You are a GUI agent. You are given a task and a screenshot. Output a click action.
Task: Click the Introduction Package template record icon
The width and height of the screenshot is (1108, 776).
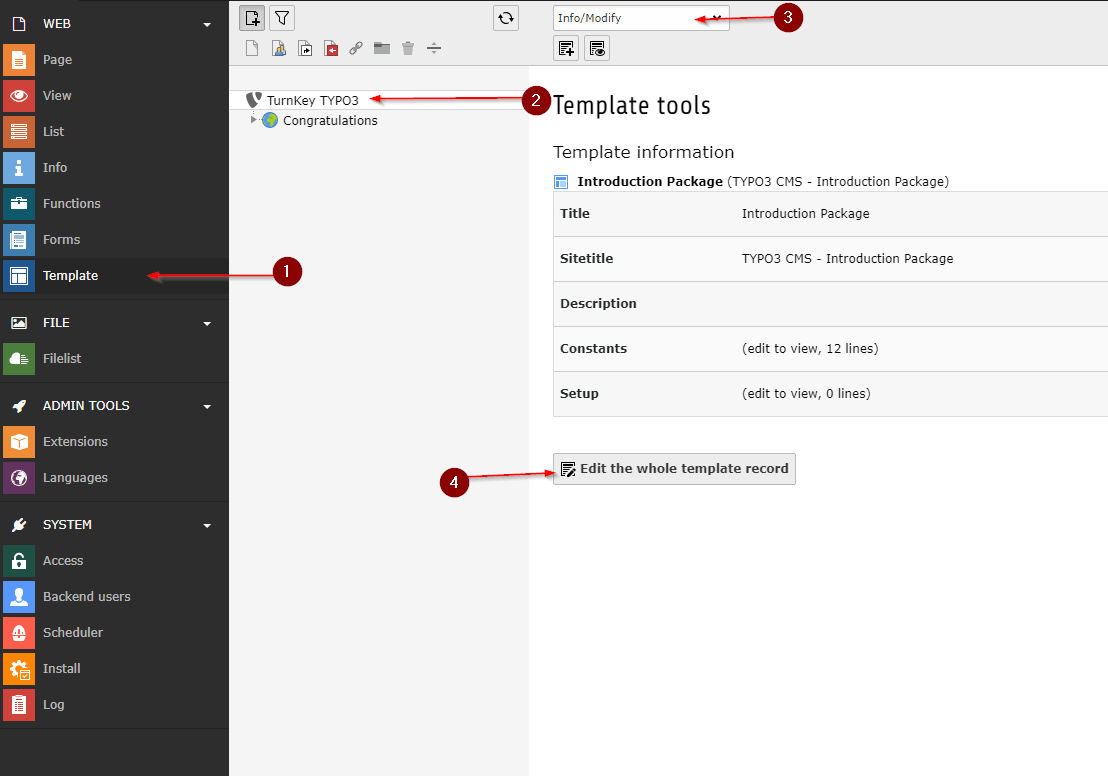[x=561, y=182]
